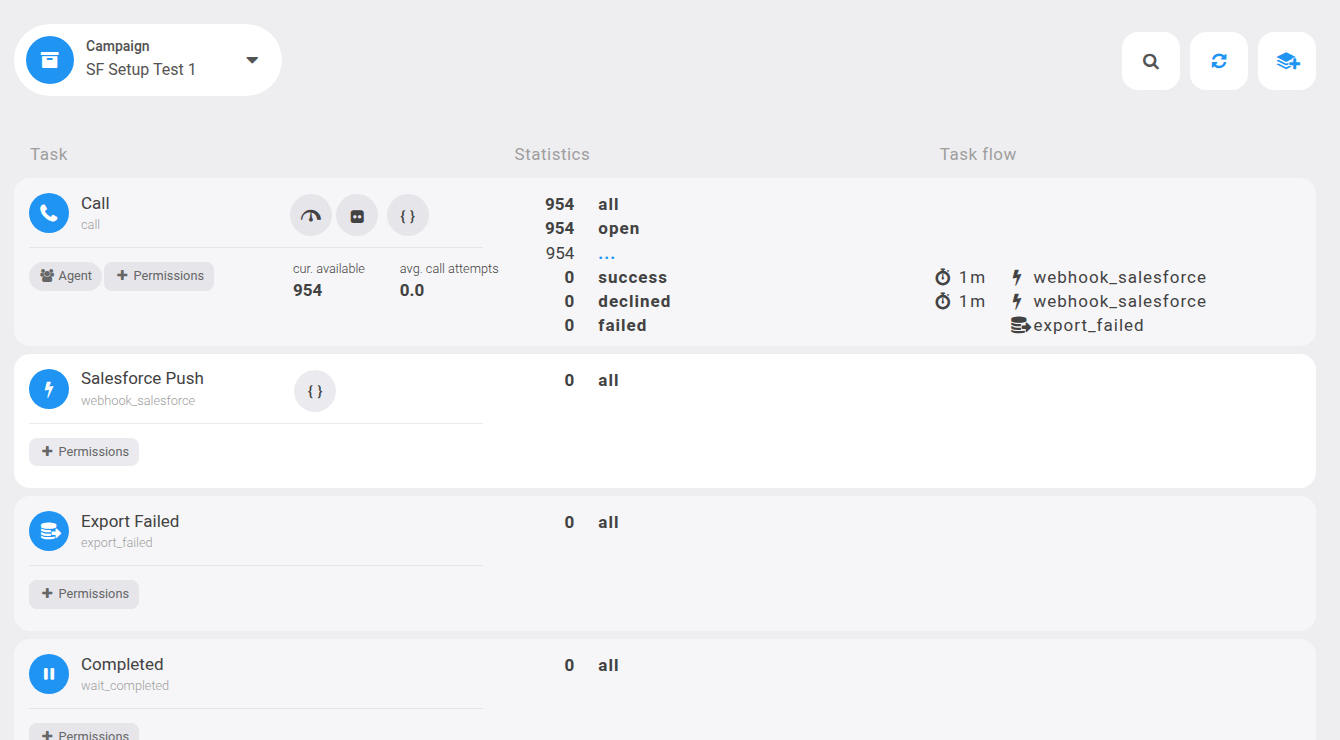This screenshot has height=740, width=1340.
Task: Click the Export Failed task title
Action: pos(130,521)
